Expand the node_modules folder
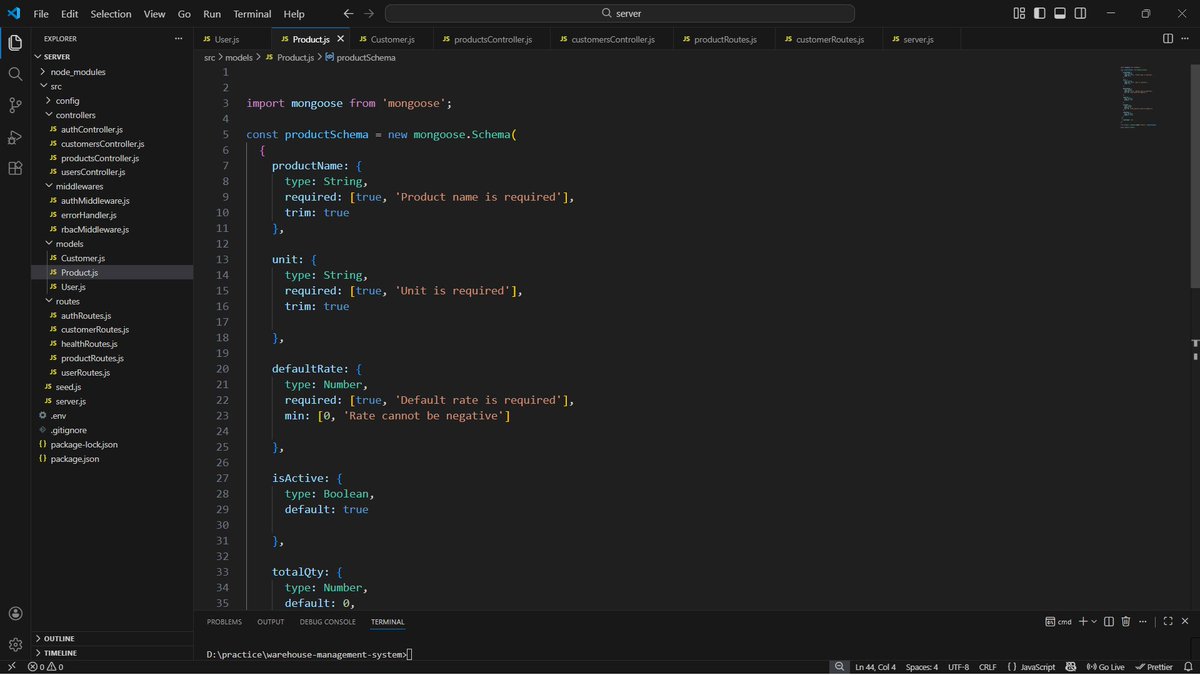Image resolution: width=1200 pixels, height=675 pixels. click(43, 72)
